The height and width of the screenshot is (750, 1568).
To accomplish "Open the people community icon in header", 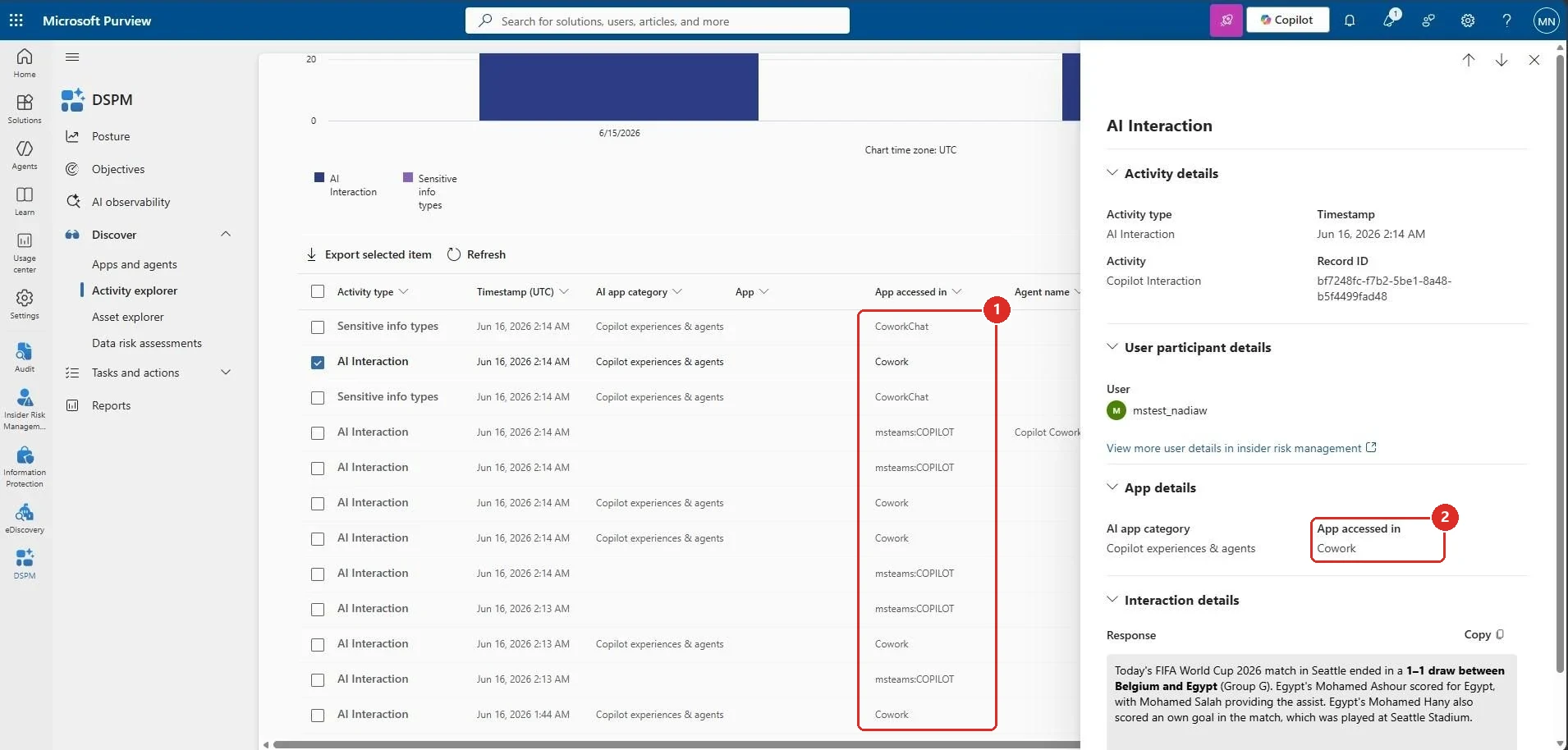I will click(x=1428, y=21).
